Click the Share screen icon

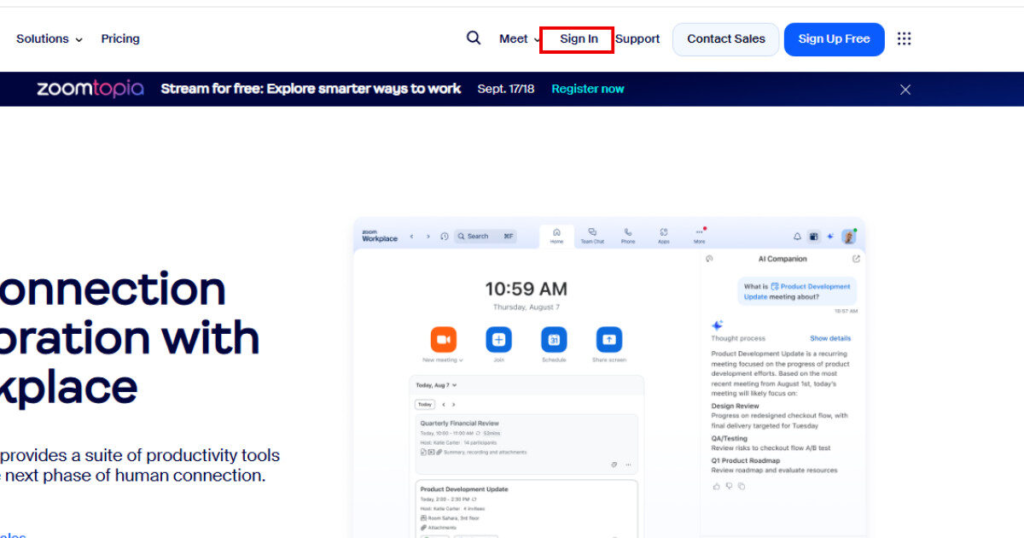pyautogui.click(x=609, y=340)
